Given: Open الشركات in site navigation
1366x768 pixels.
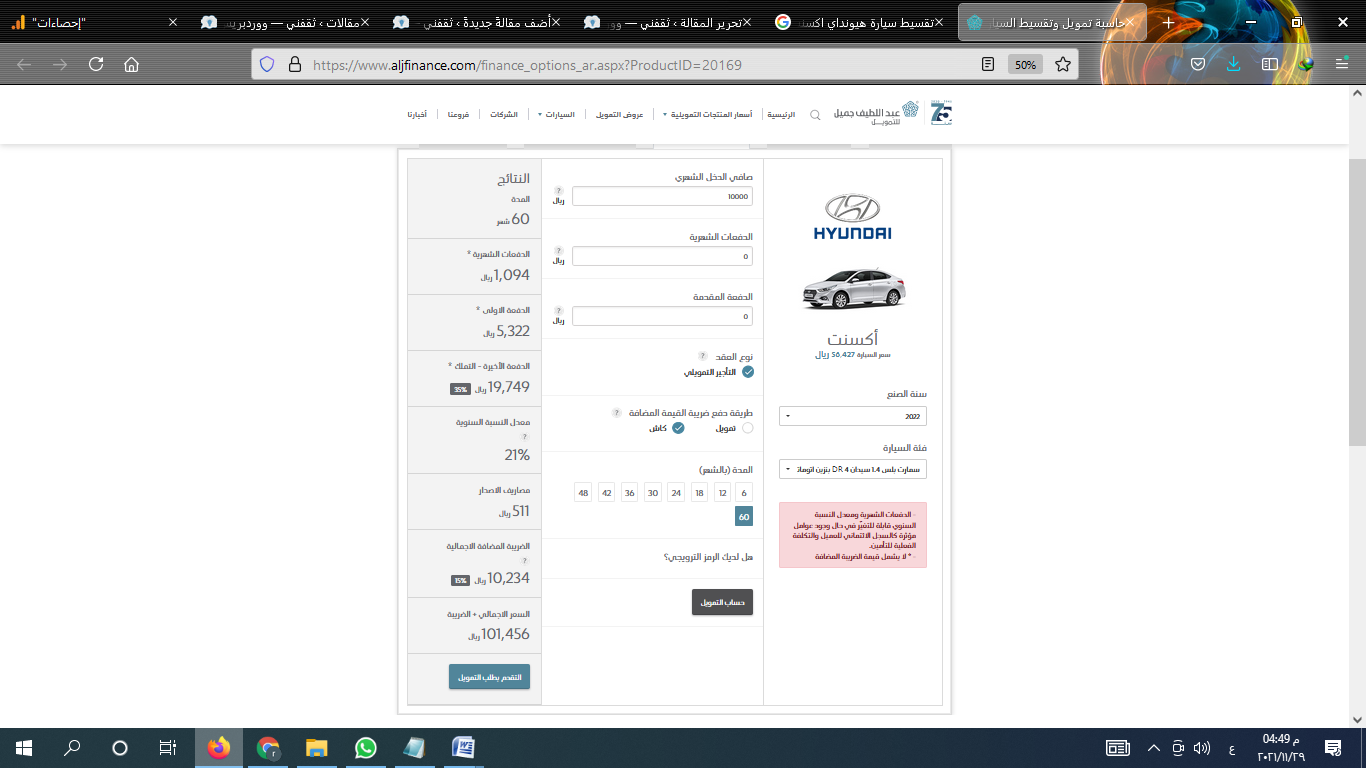Looking at the screenshot, I should click(504, 114).
